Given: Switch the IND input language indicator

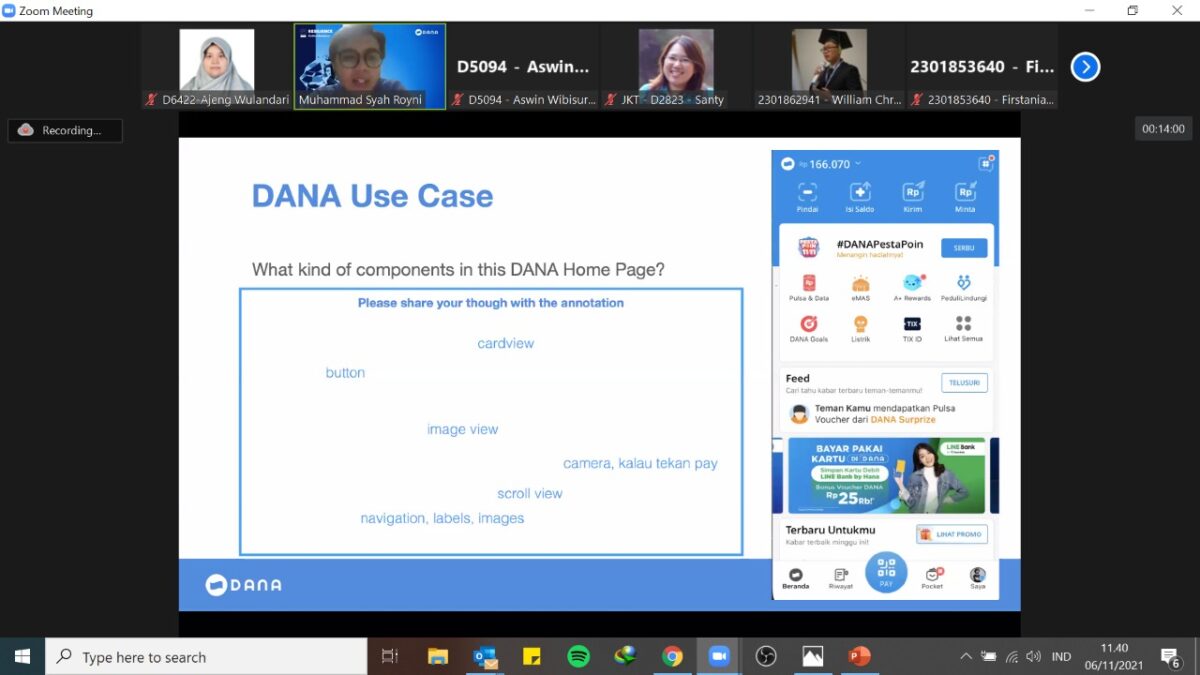Looking at the screenshot, I should click(x=1062, y=656).
